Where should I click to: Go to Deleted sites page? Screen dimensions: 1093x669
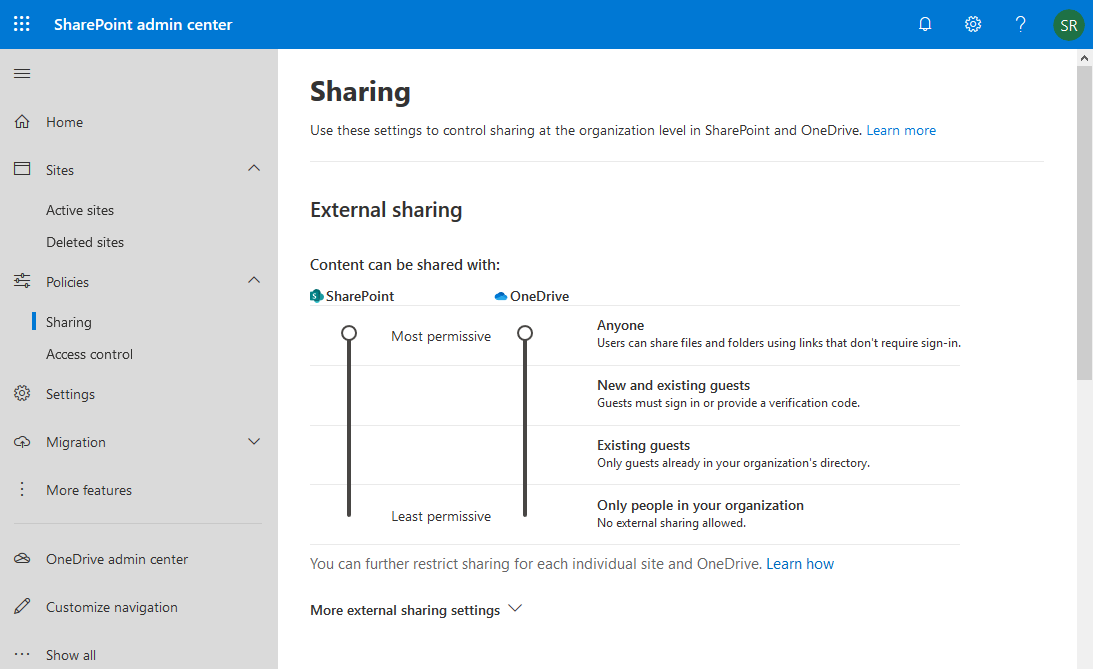[x=83, y=241]
